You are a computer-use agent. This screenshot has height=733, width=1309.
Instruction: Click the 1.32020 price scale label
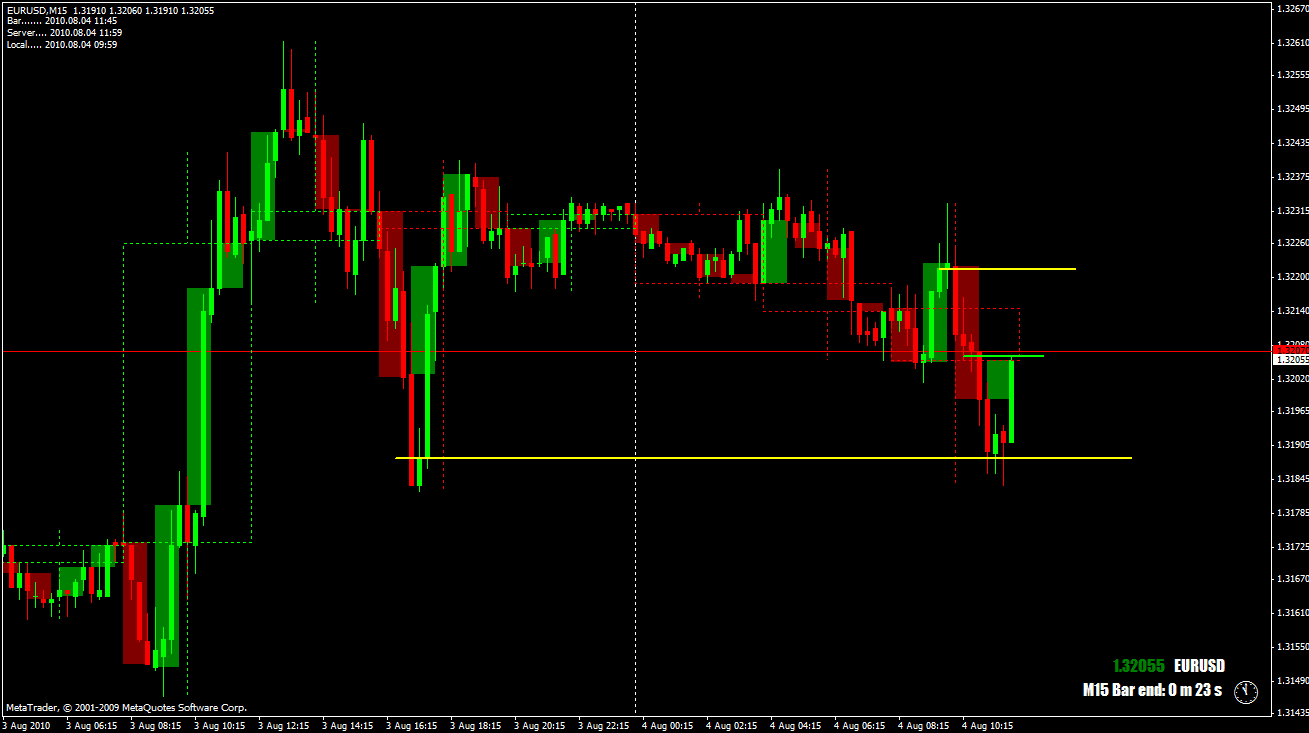click(1293, 379)
